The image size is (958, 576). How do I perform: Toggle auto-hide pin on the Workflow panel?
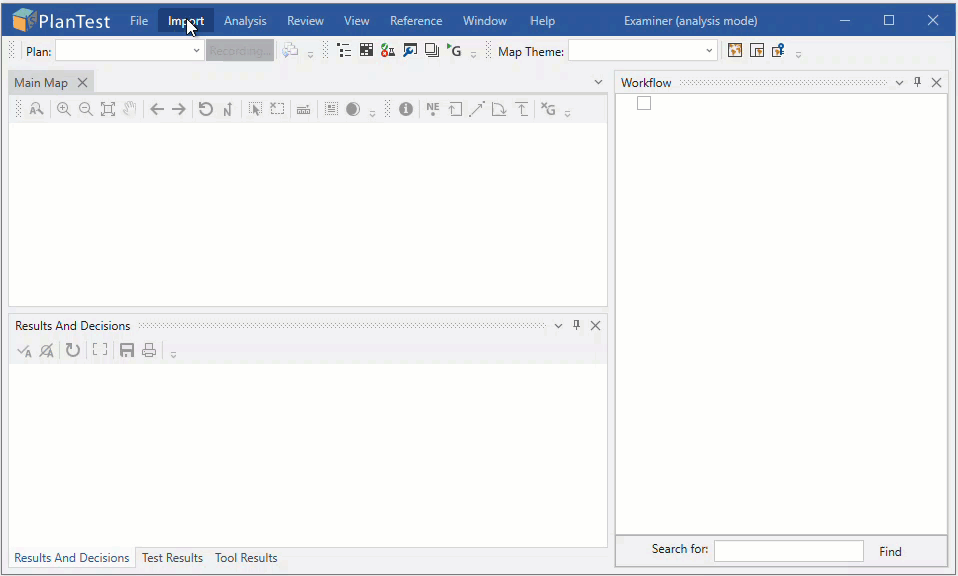pos(917,82)
